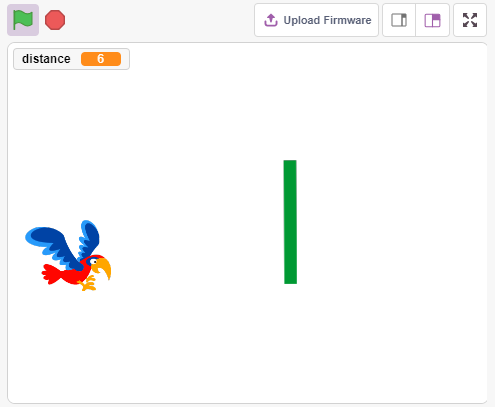495x407 pixels.
Task: Click the orange distance value 6
Action: point(101,59)
